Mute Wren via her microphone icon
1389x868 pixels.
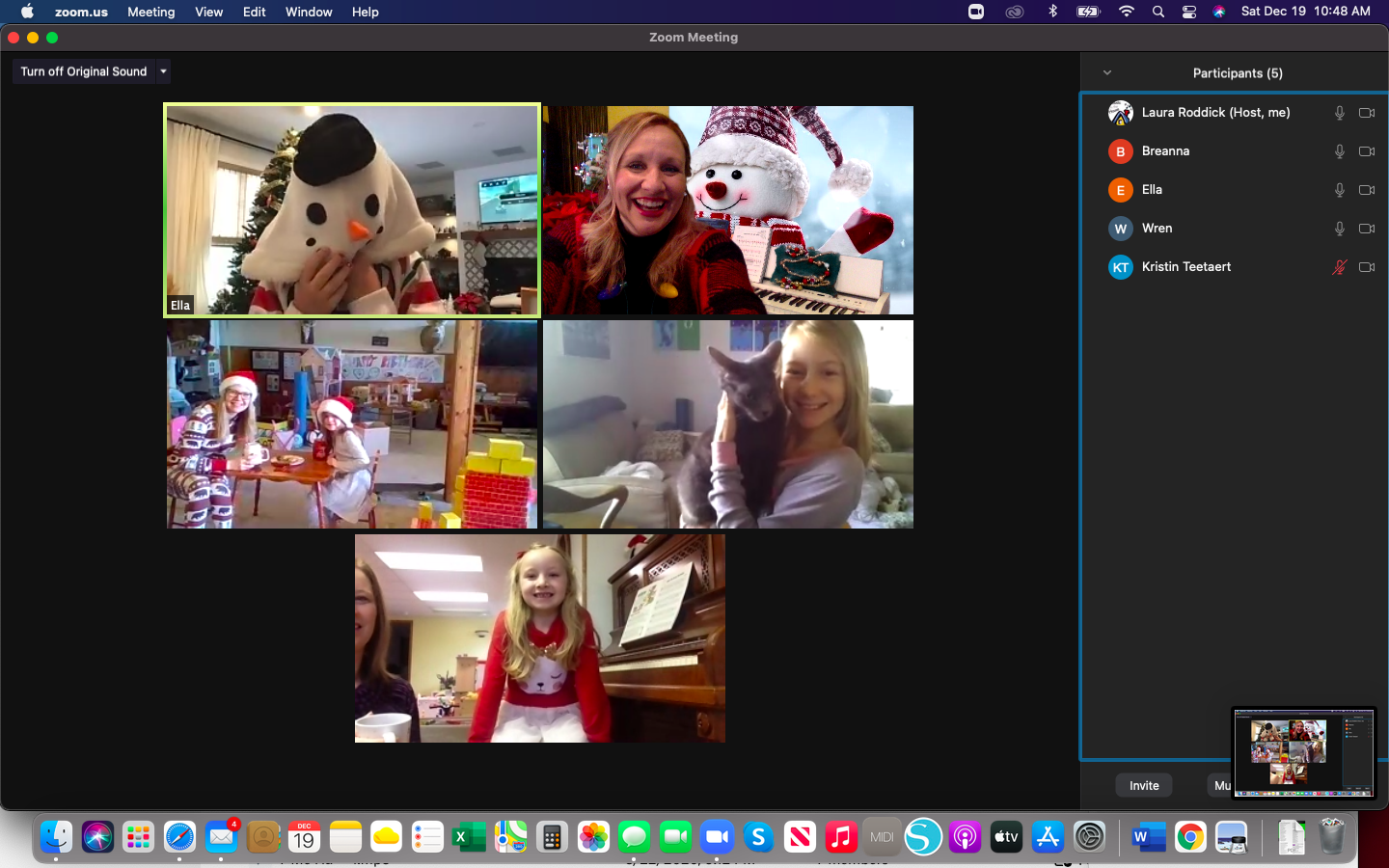pyautogui.click(x=1339, y=229)
